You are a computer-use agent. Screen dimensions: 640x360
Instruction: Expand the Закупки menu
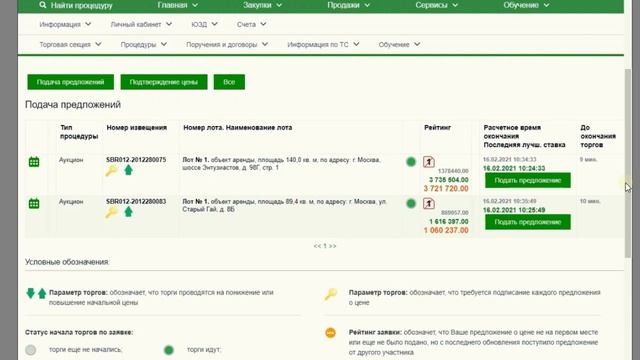coord(262,5)
